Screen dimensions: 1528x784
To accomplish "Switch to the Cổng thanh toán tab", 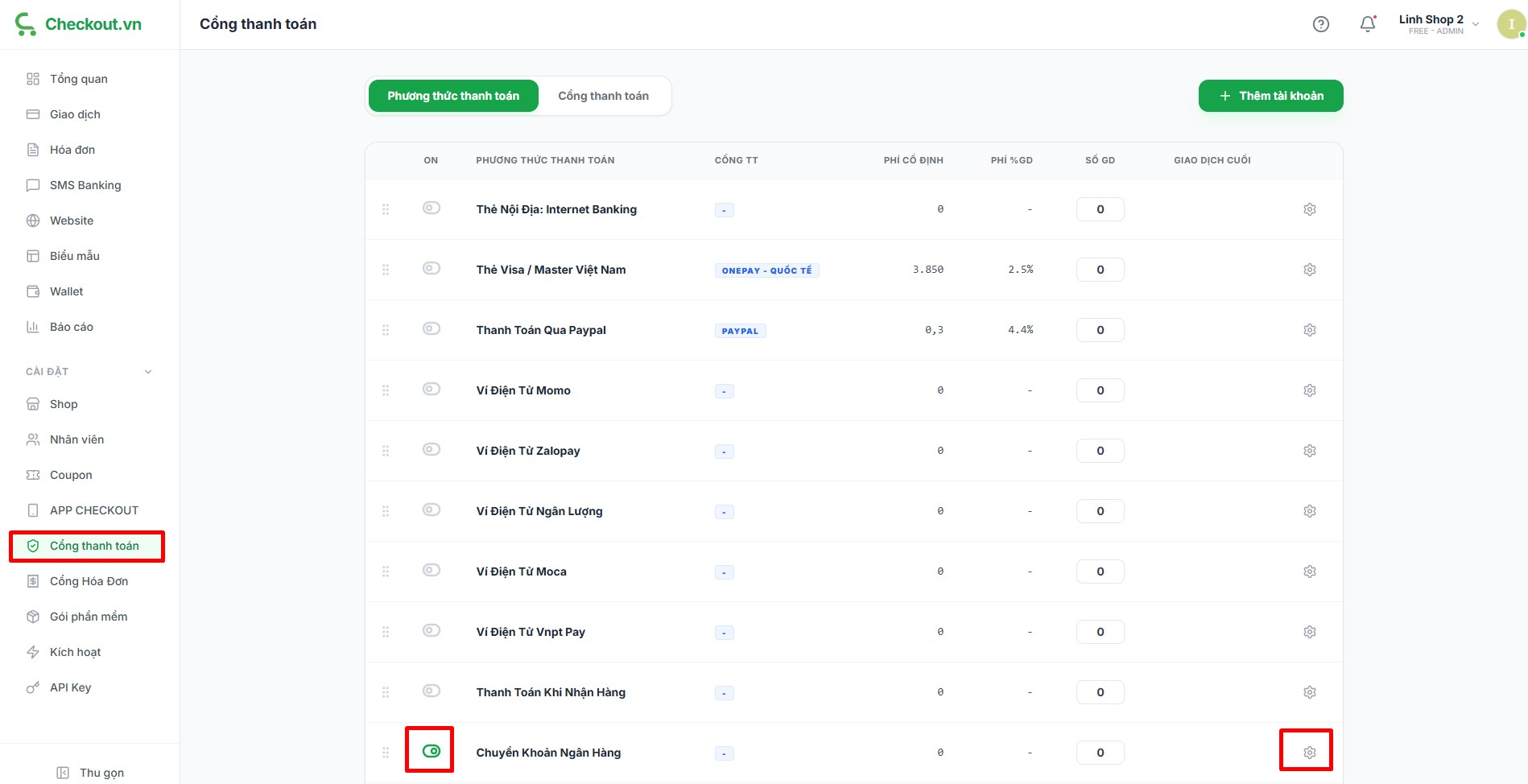I will [603, 96].
